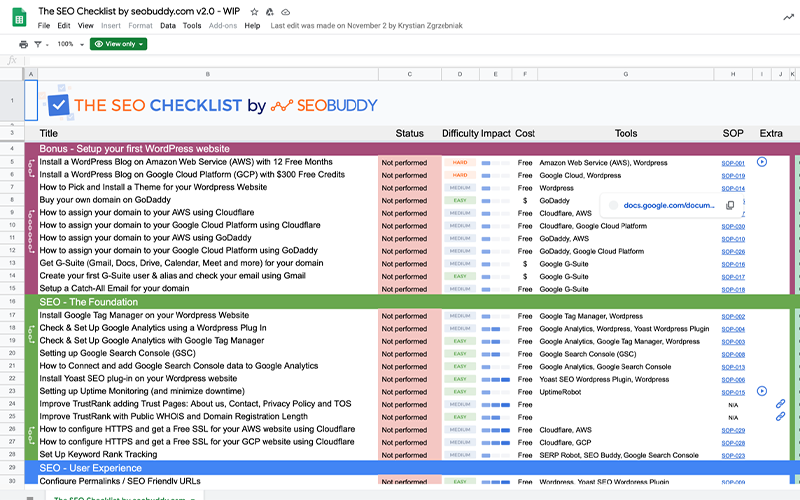Open the SOP-001 link
The height and width of the screenshot is (500, 800).
point(733,163)
